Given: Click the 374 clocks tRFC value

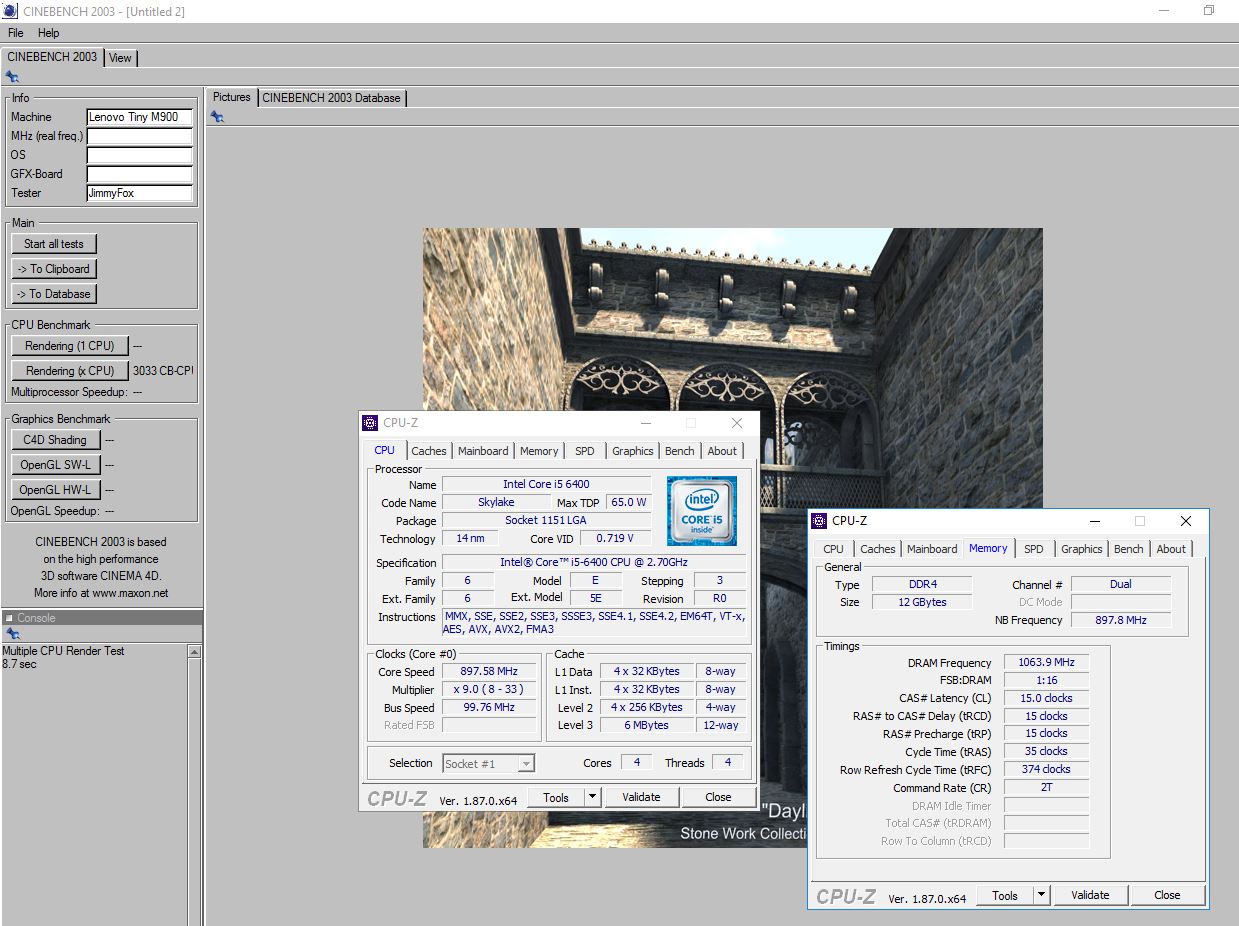Looking at the screenshot, I should pos(1046,770).
